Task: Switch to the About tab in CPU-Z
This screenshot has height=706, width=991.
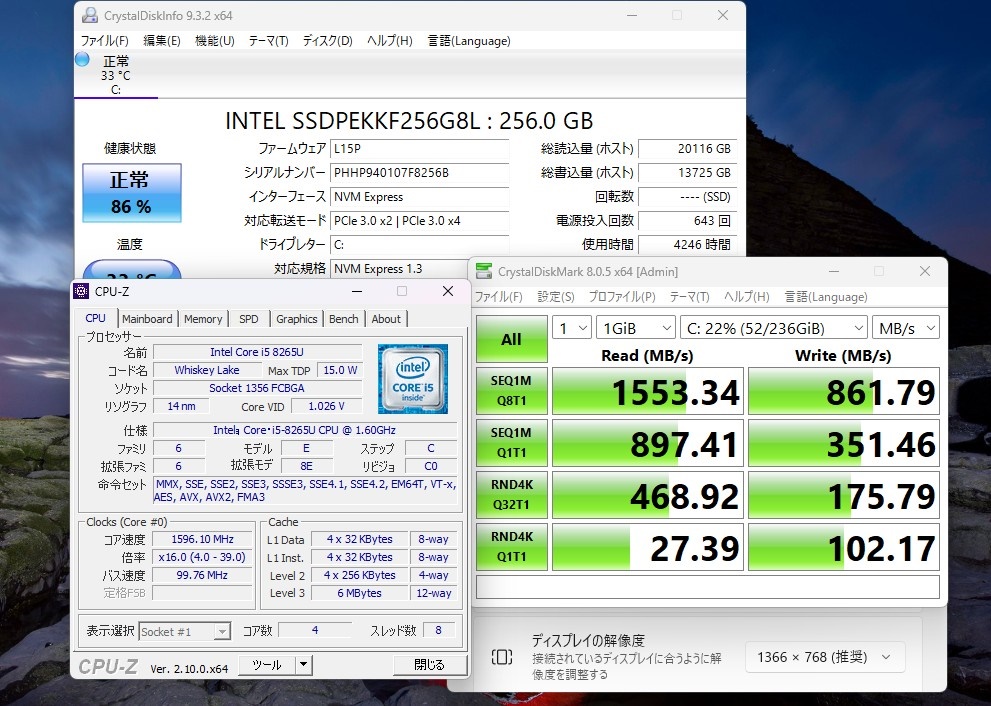Action: tap(386, 319)
